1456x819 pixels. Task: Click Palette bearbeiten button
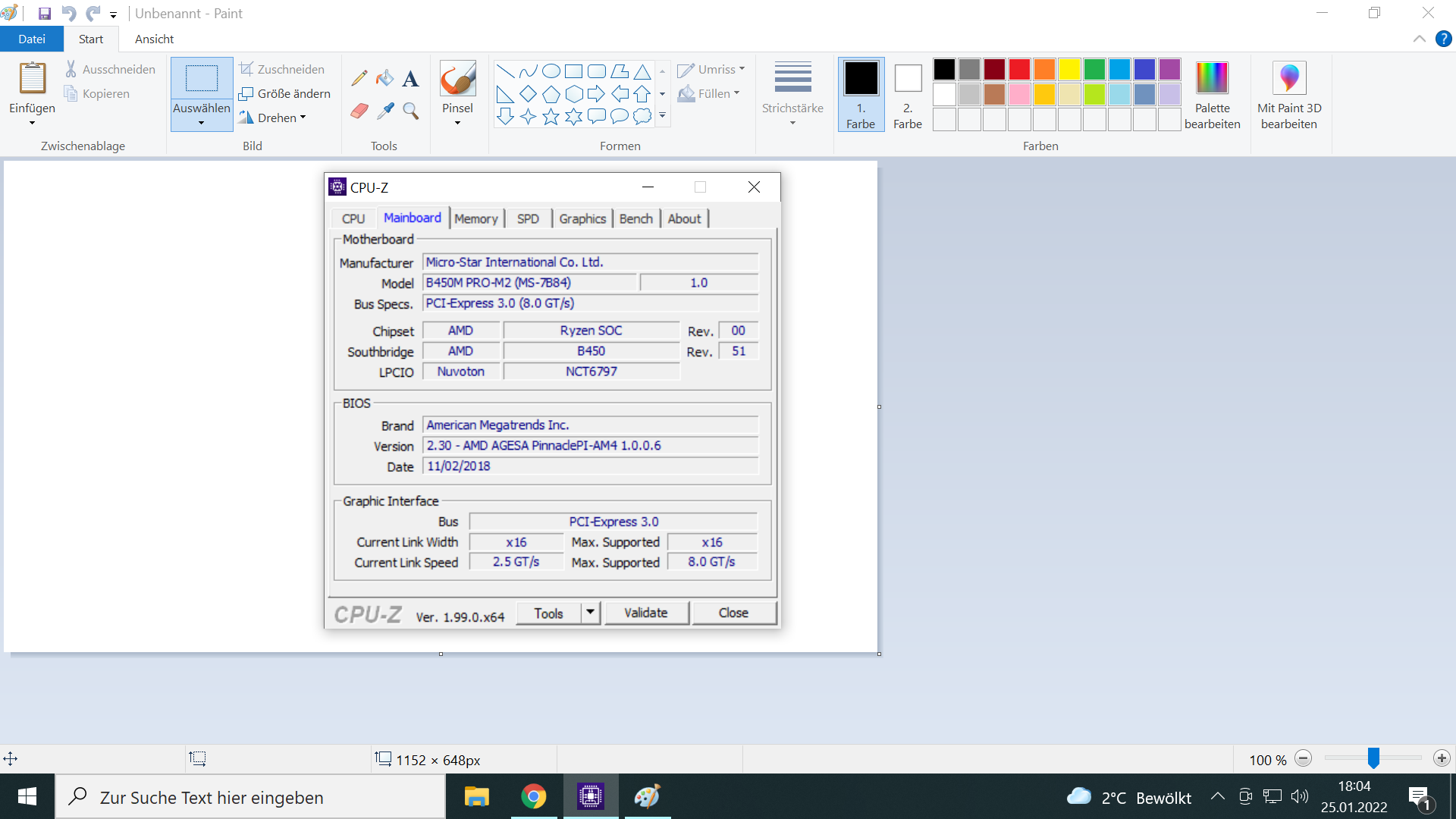1212,94
